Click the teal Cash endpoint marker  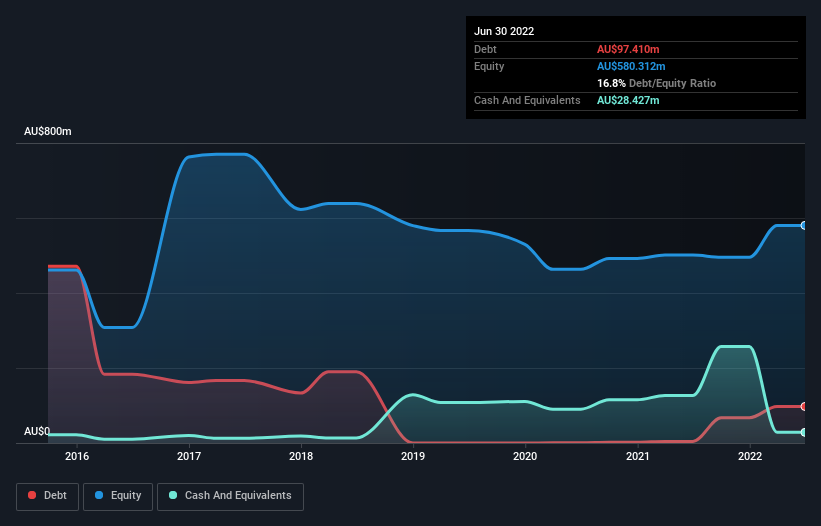click(x=804, y=432)
